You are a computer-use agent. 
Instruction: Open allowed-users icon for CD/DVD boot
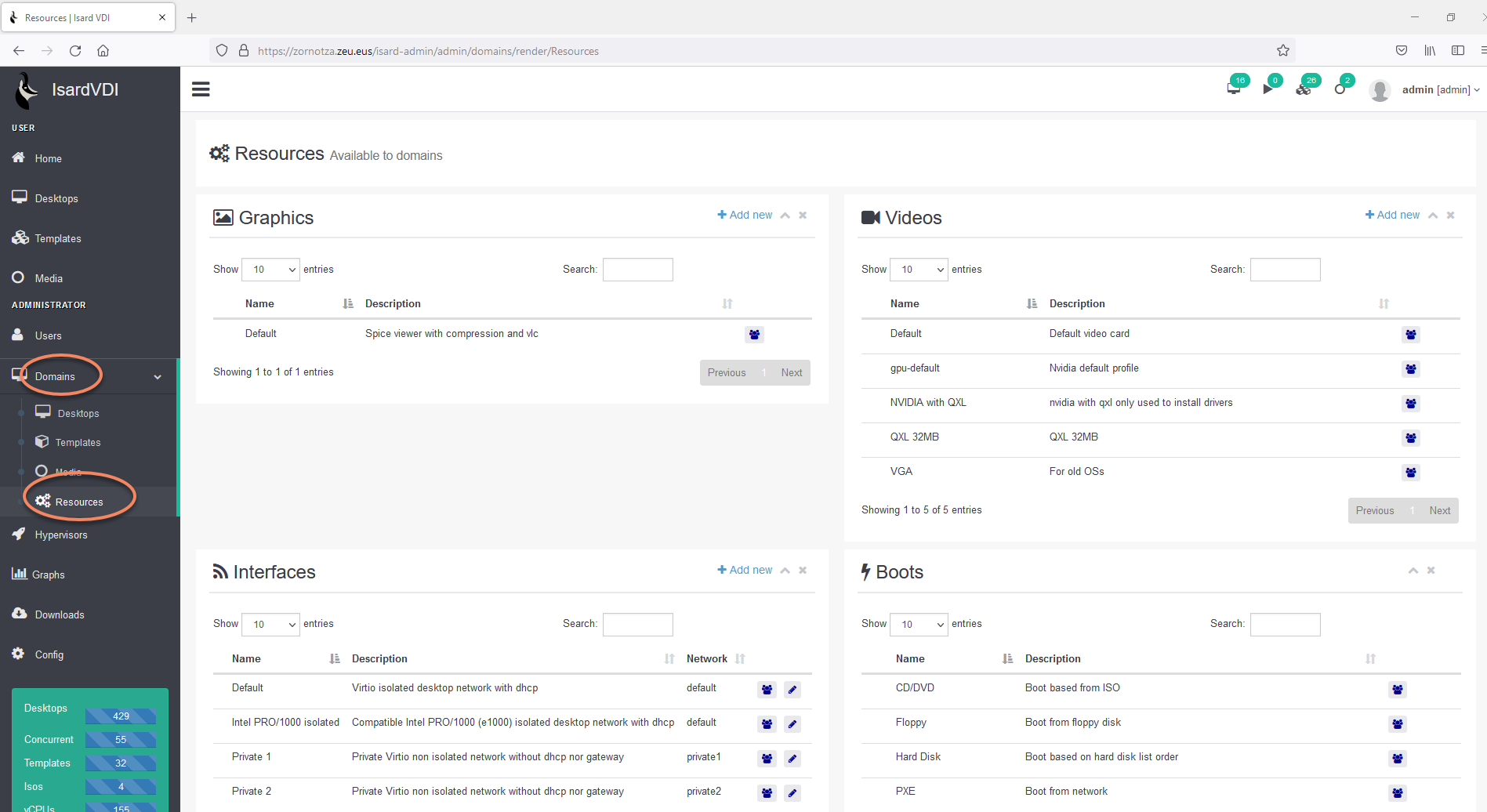1398,690
